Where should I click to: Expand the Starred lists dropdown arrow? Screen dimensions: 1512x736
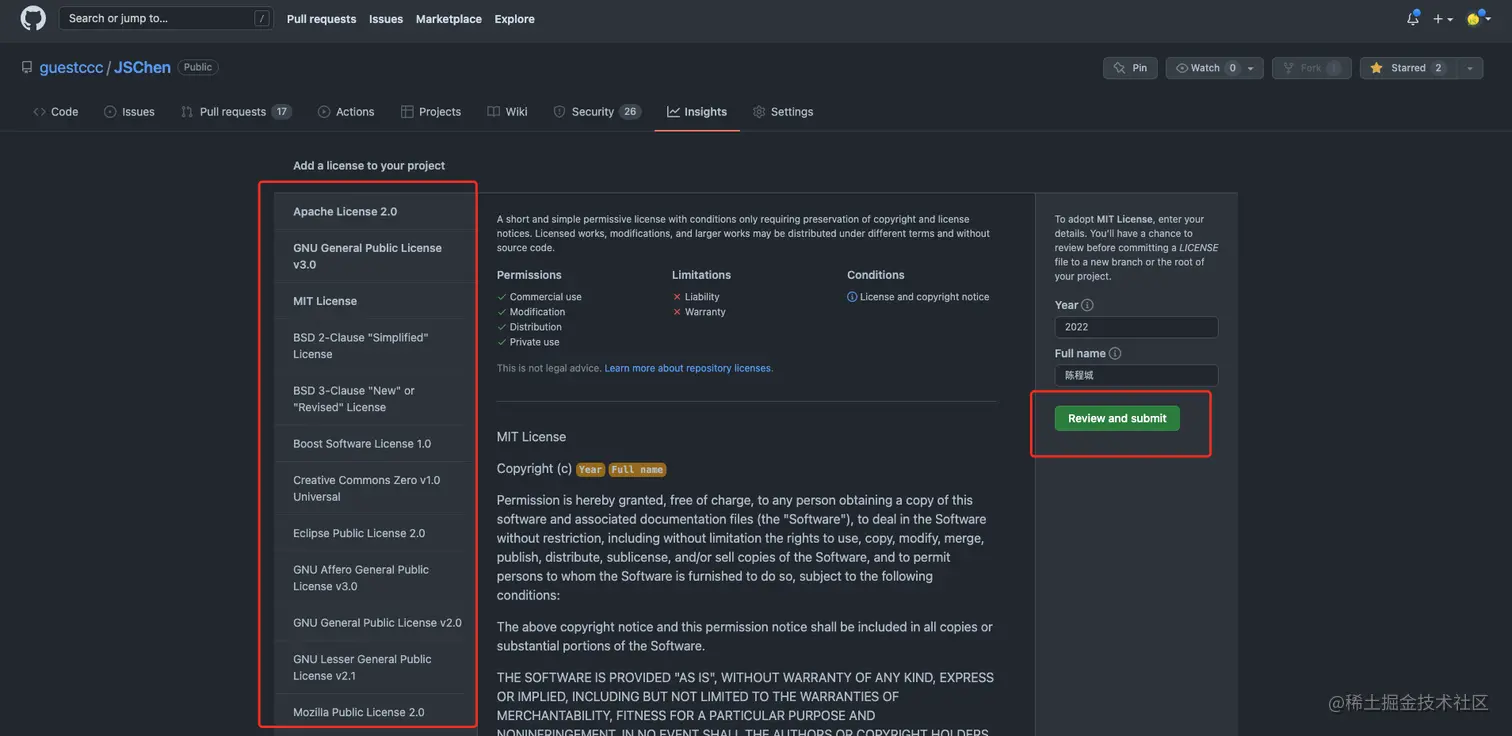[1469, 68]
